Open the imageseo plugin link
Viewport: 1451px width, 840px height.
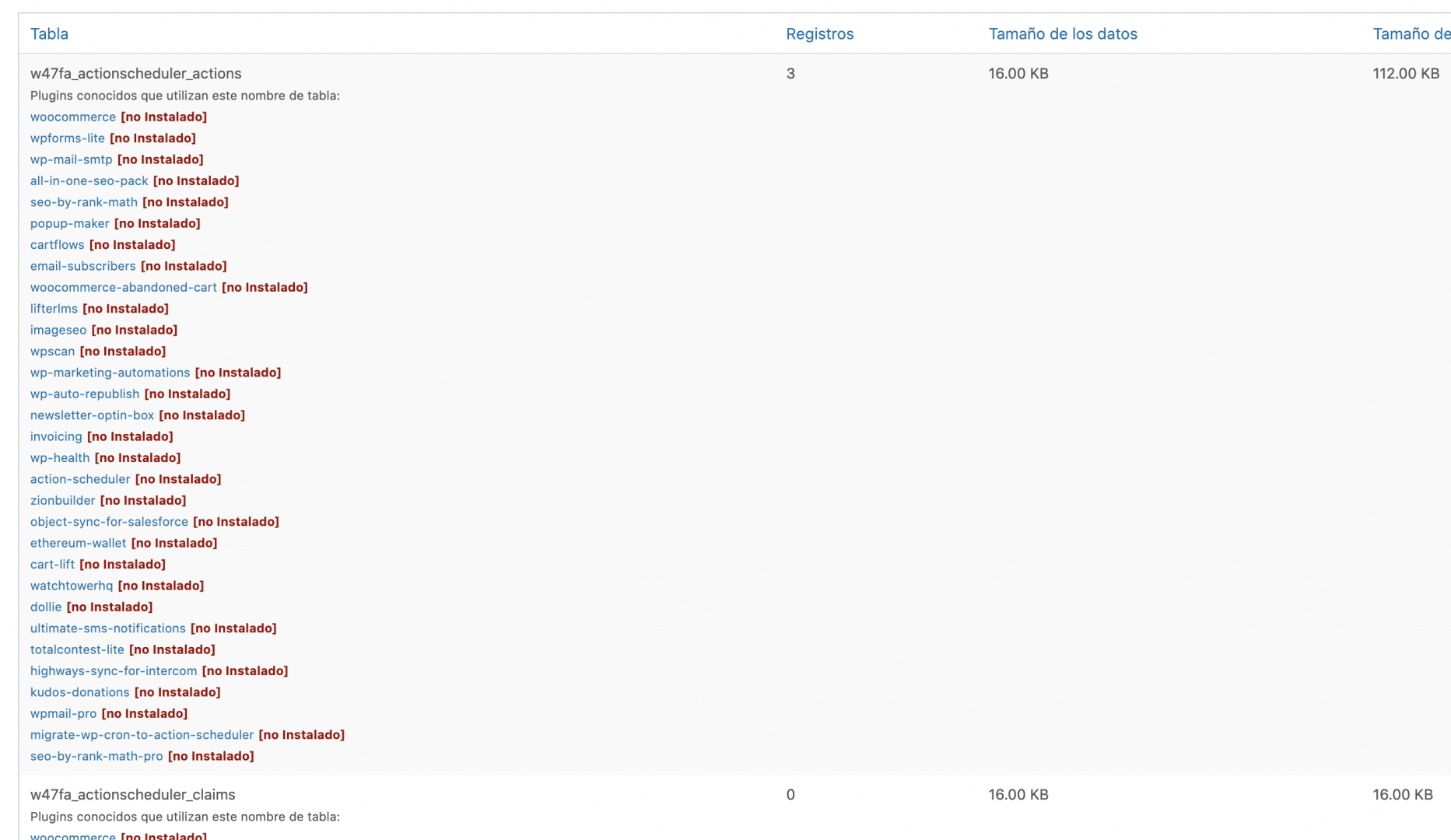coord(58,330)
